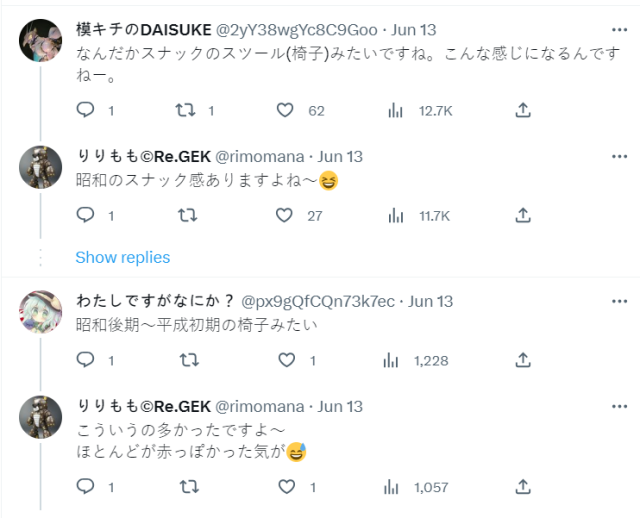Share the reply with 11.7K views
Screen dimensions: 640x518
coord(522,215)
